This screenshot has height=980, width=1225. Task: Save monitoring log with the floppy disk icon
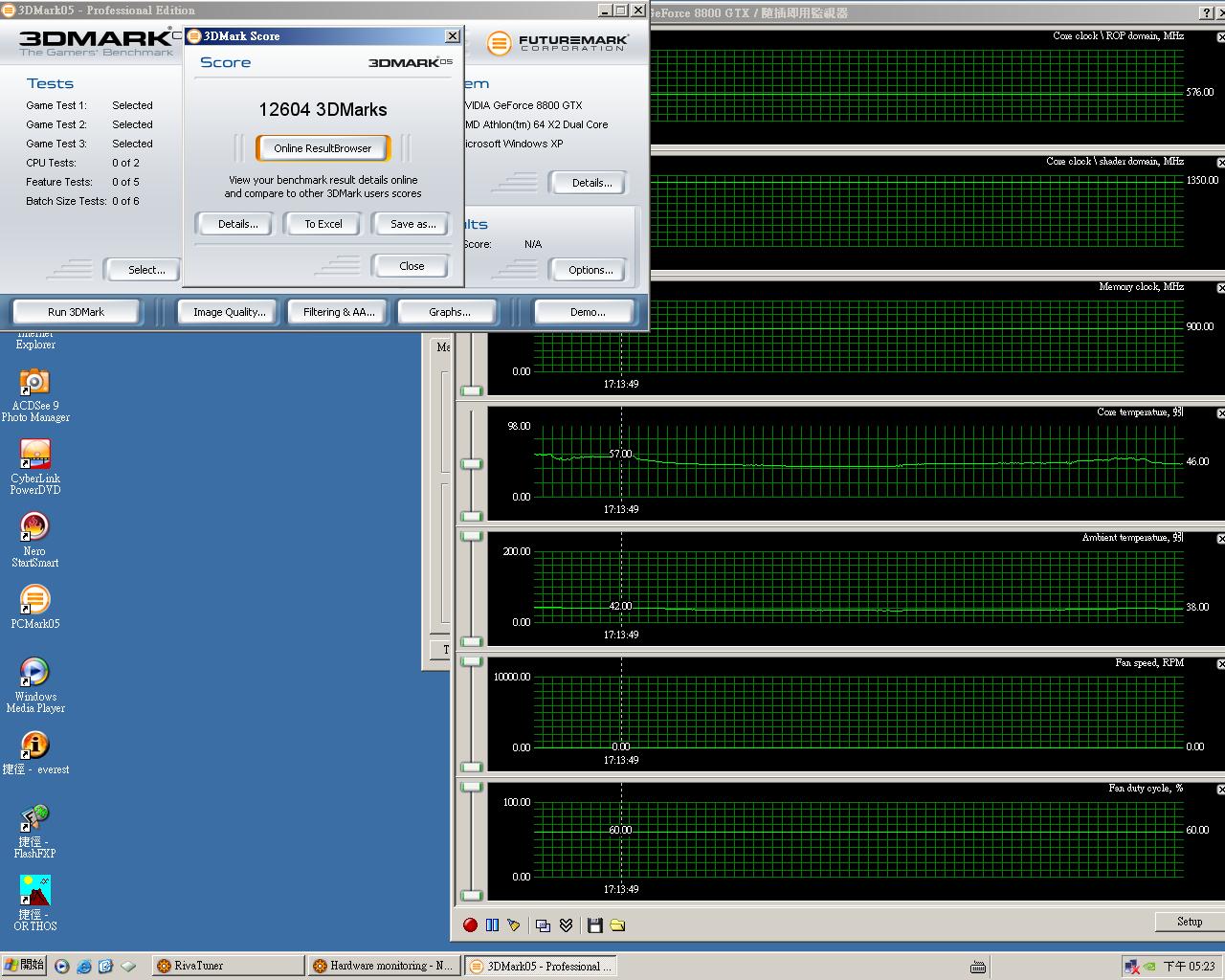pyautogui.click(x=594, y=924)
